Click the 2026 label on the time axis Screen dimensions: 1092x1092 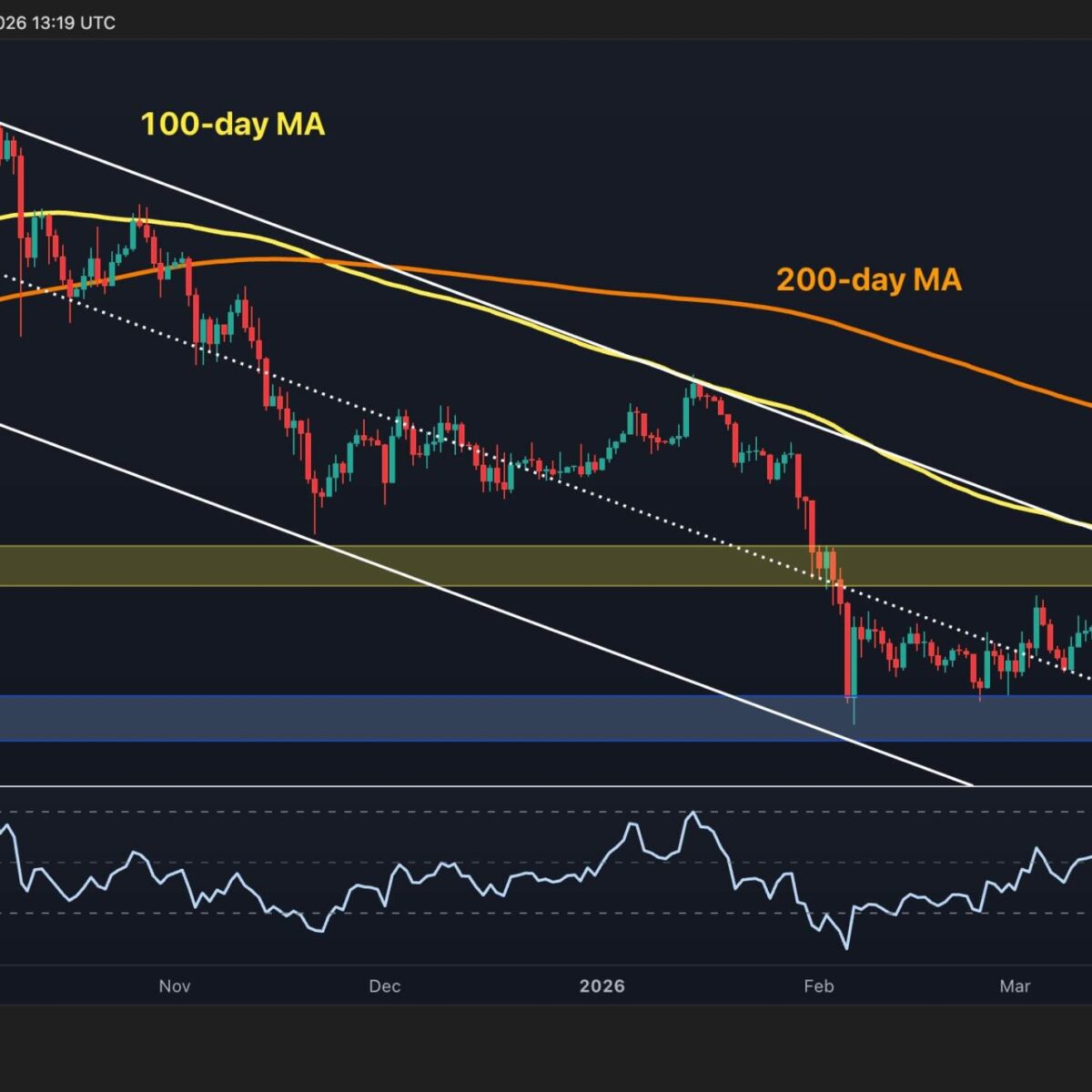coord(602,986)
